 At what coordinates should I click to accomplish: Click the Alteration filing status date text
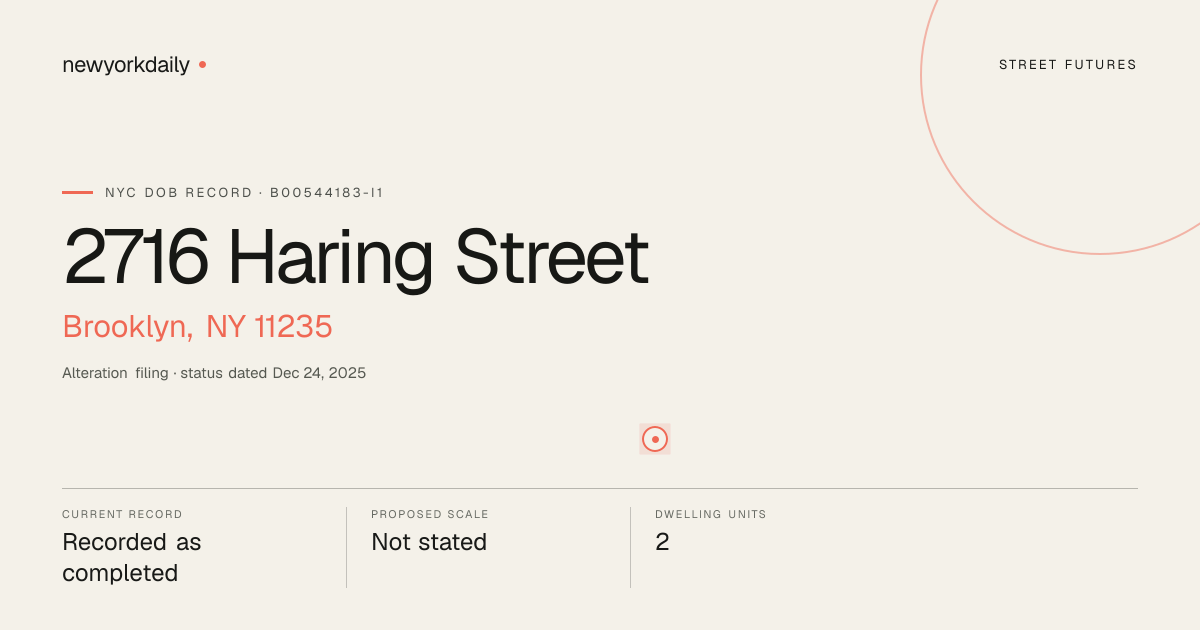214,373
